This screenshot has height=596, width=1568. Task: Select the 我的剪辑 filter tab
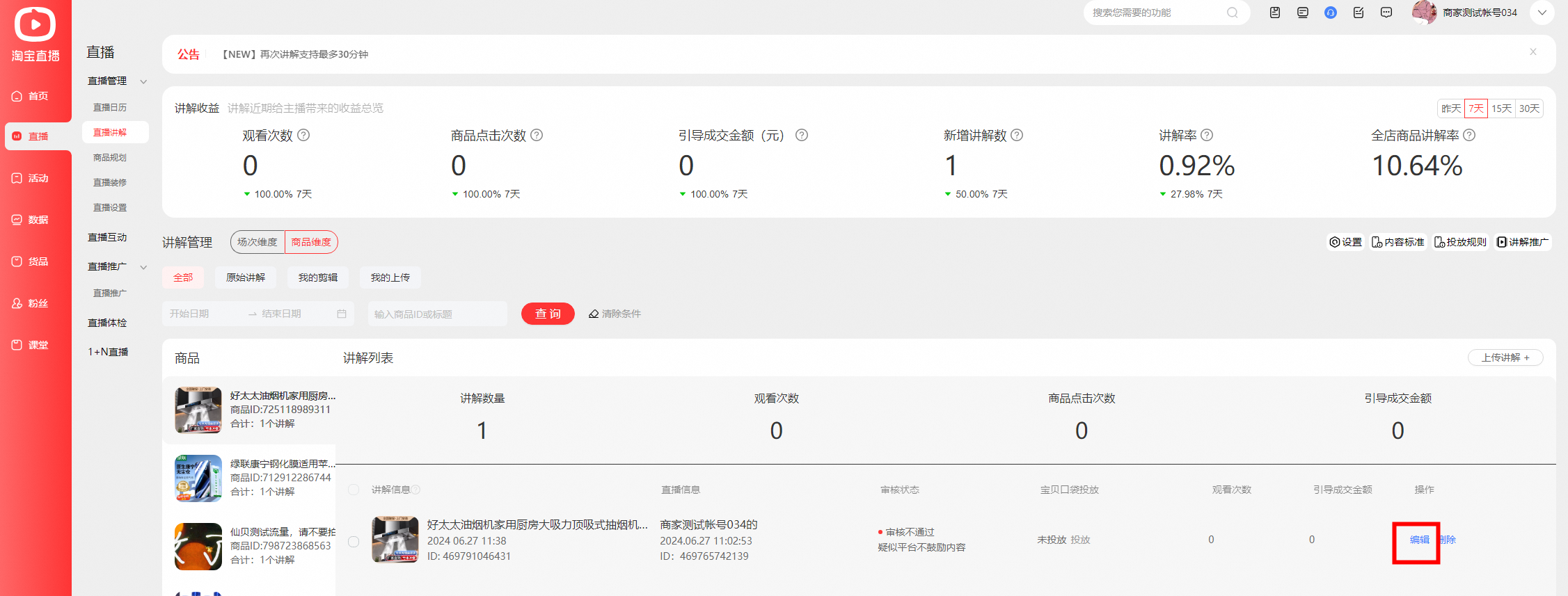pos(318,277)
